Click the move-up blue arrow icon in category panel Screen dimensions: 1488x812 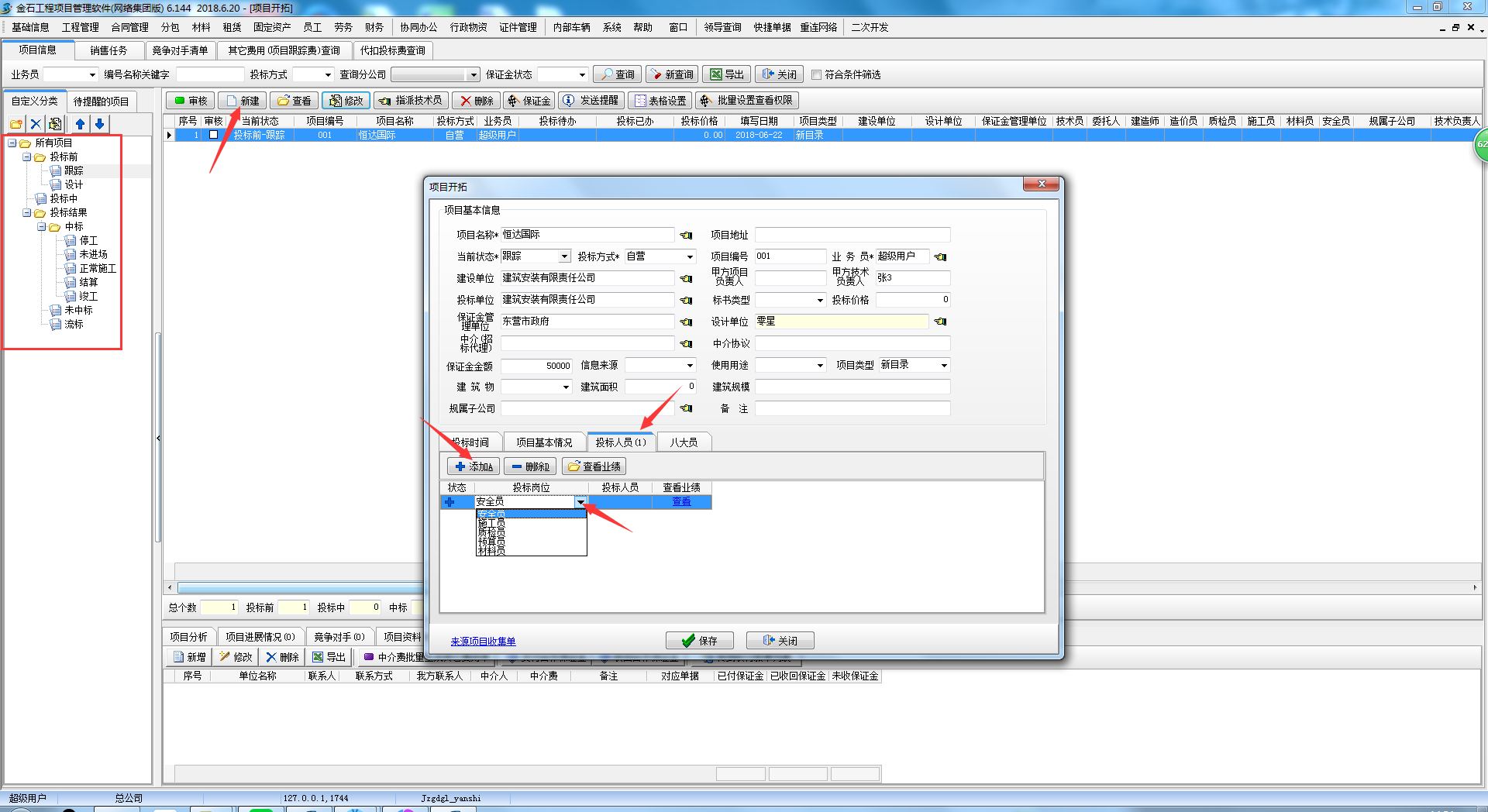80,124
